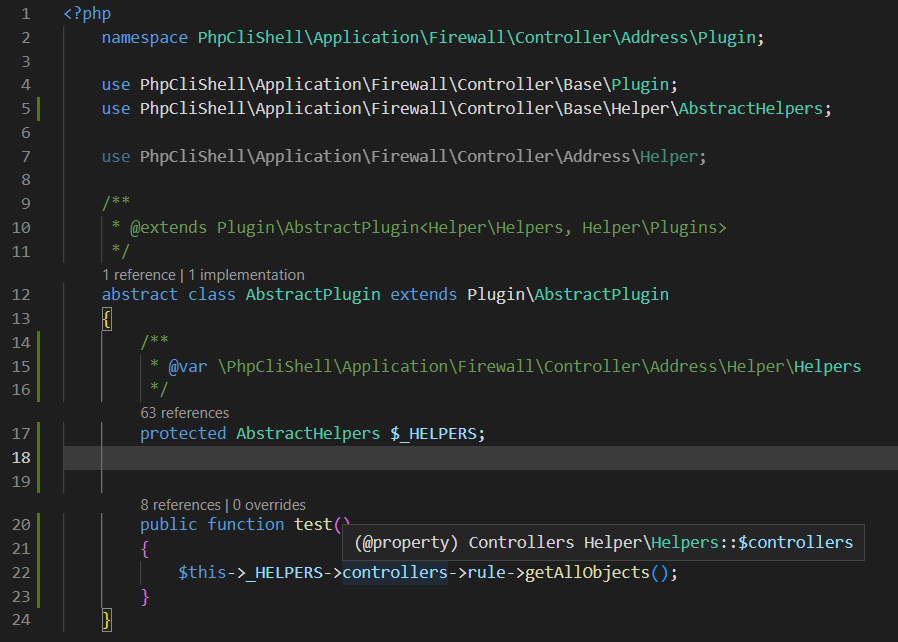The height and width of the screenshot is (642, 898).
Task: Click the opening <?php tag
Action: 87,15
